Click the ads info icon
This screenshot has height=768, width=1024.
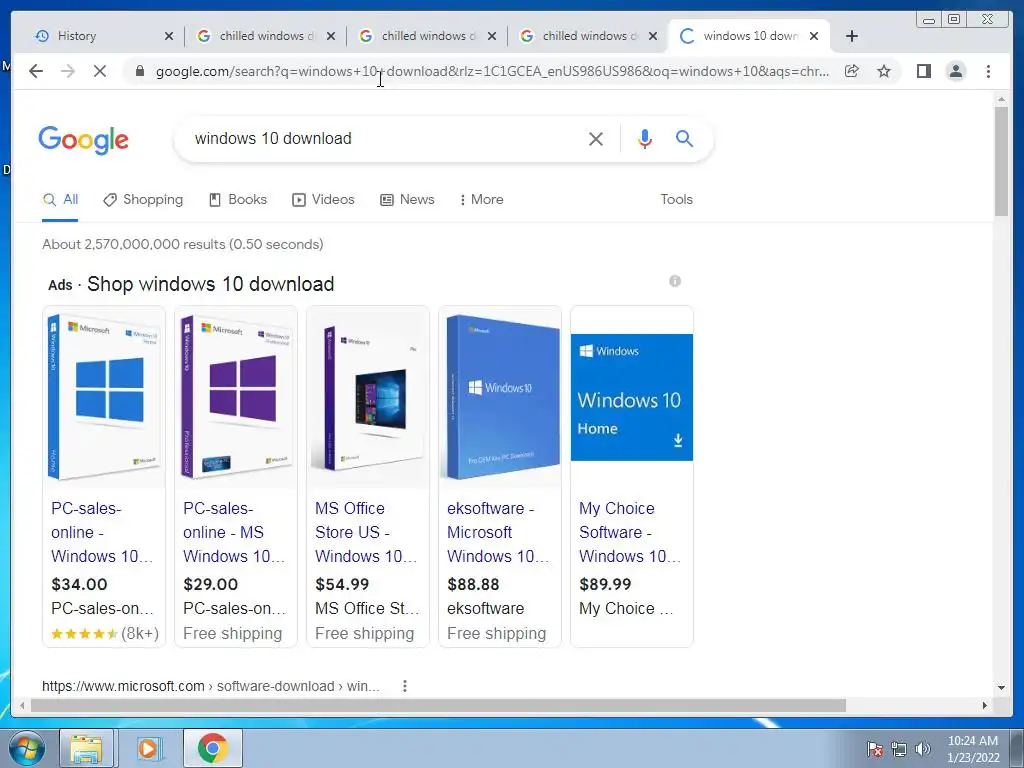point(675,281)
